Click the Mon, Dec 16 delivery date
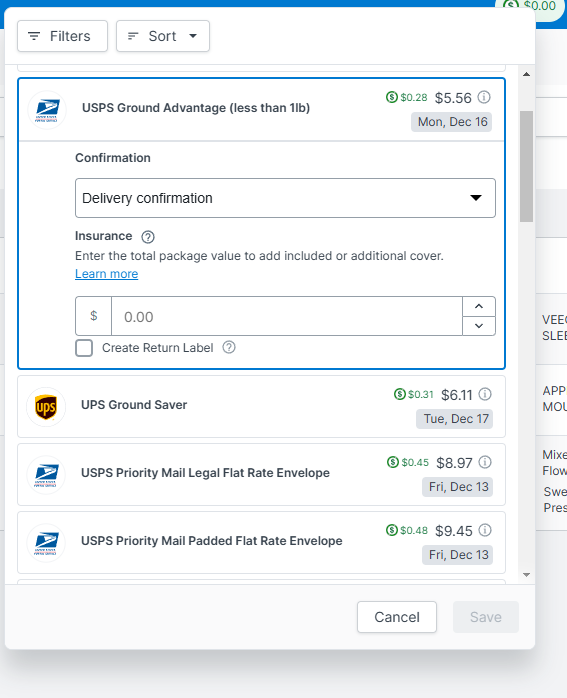 [452, 122]
